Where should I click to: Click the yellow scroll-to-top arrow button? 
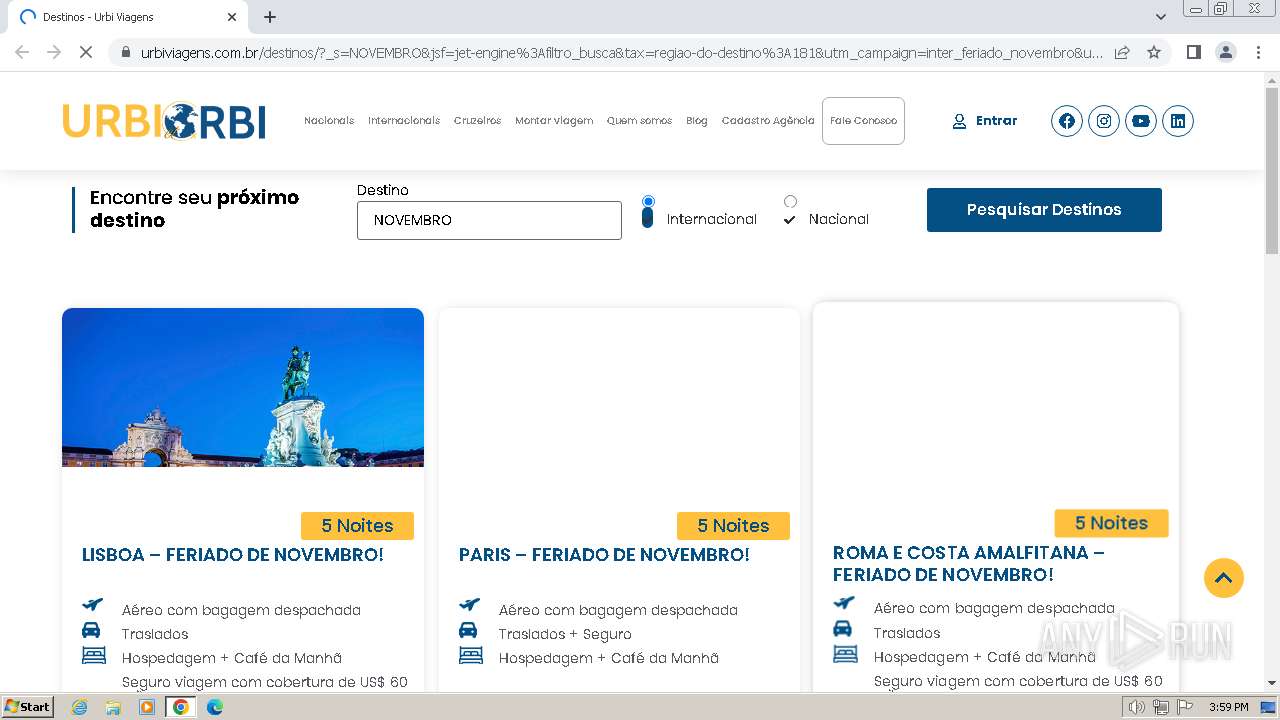(x=1223, y=578)
